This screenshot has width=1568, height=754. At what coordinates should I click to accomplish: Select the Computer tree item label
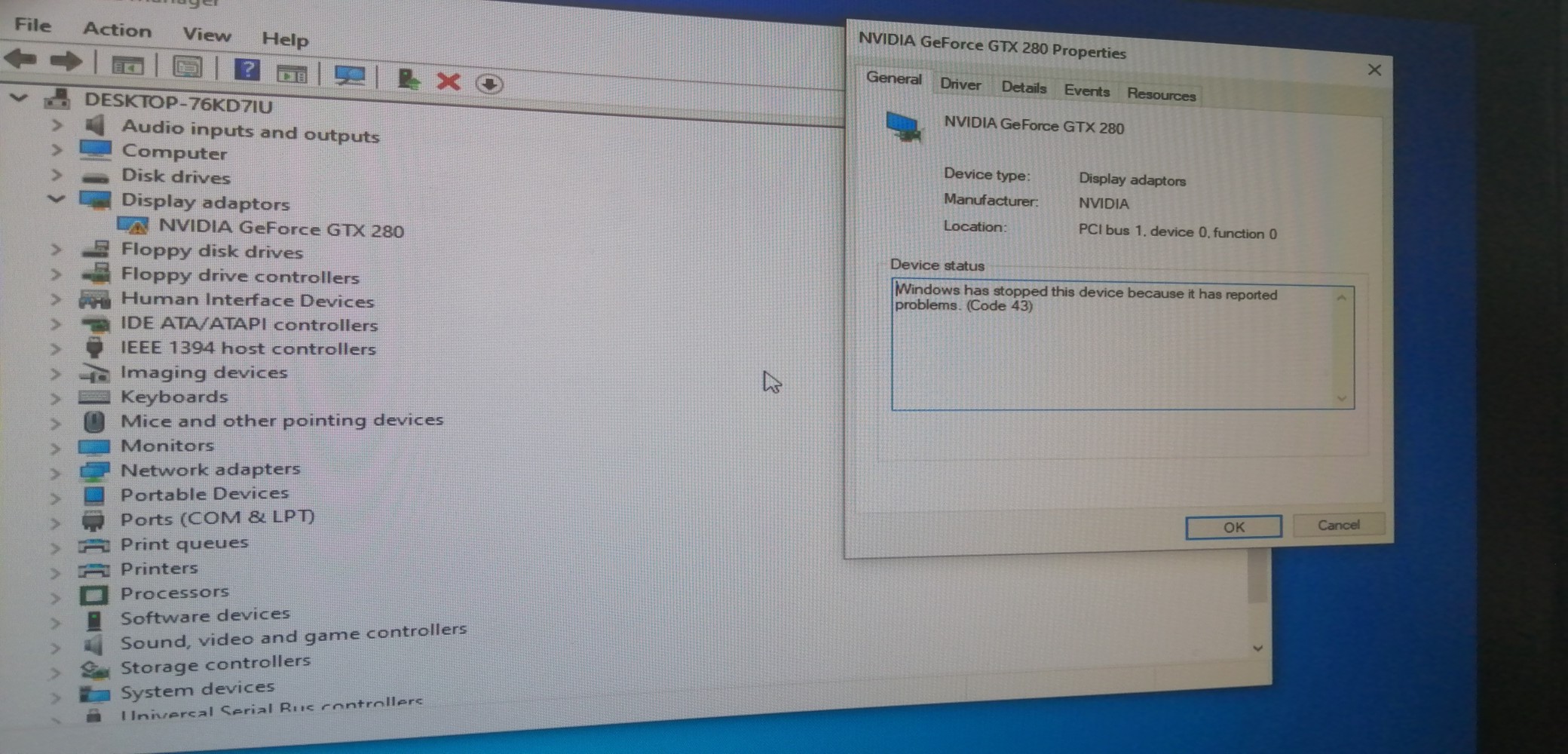pyautogui.click(x=174, y=152)
